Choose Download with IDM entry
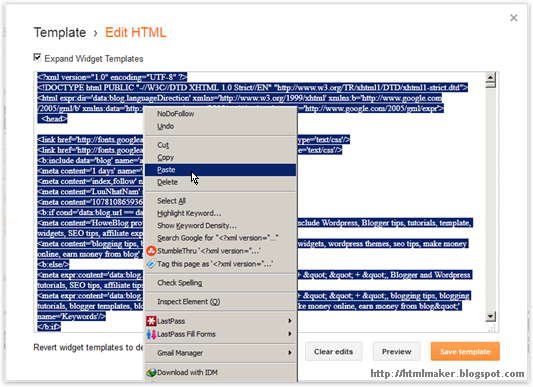This screenshot has height=387, width=533. [x=220, y=372]
